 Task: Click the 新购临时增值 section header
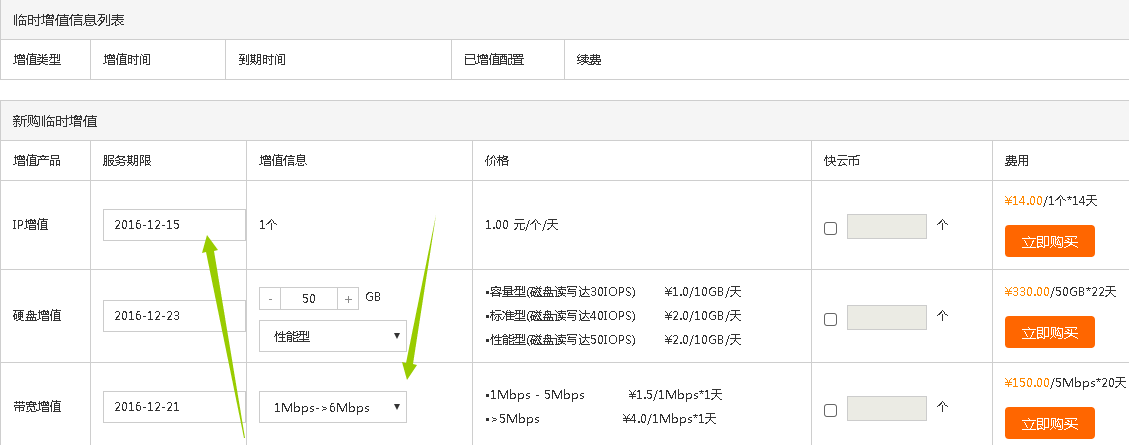(x=54, y=121)
